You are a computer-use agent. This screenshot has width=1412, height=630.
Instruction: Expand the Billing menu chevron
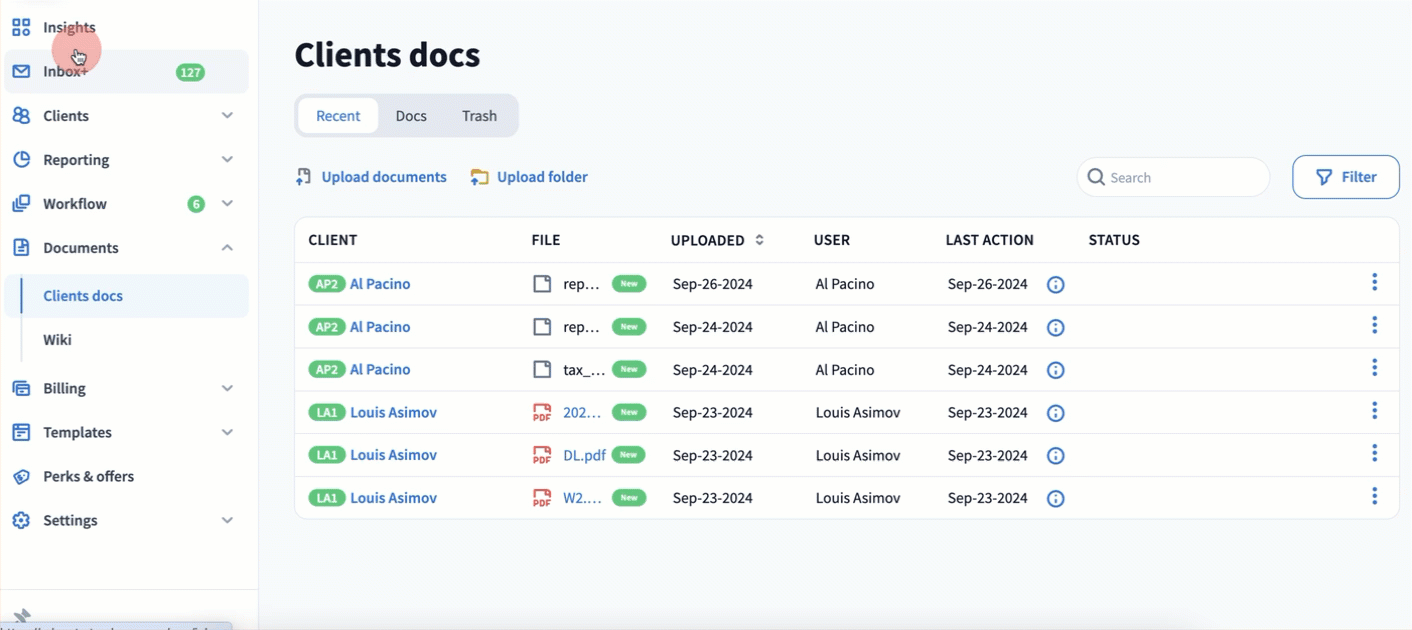[227, 388]
